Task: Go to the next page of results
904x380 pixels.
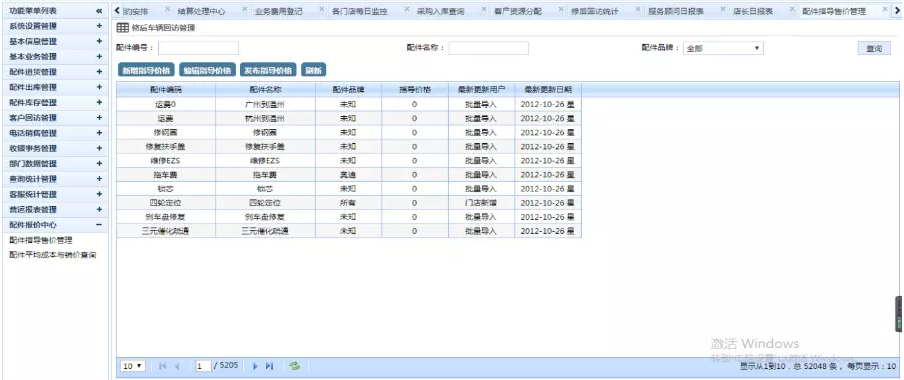Action: click(255, 366)
